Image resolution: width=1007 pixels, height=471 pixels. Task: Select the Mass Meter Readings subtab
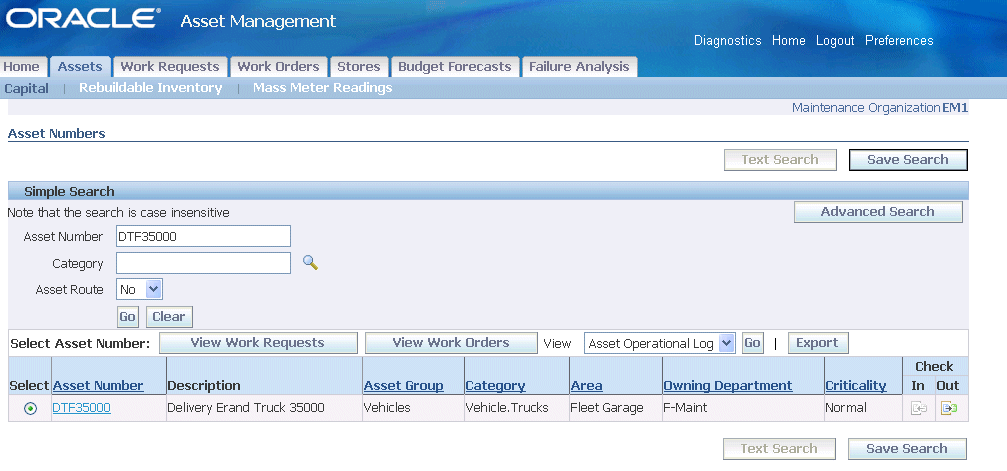pyautogui.click(x=322, y=88)
